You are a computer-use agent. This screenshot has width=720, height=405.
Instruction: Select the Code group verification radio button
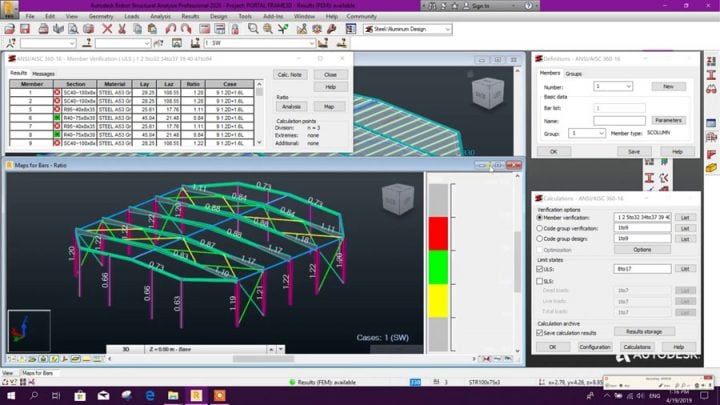pyautogui.click(x=540, y=228)
